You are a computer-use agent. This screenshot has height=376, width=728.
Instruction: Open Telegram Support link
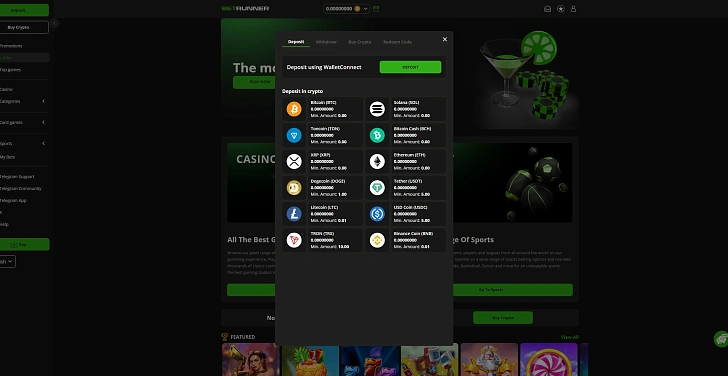point(17,177)
